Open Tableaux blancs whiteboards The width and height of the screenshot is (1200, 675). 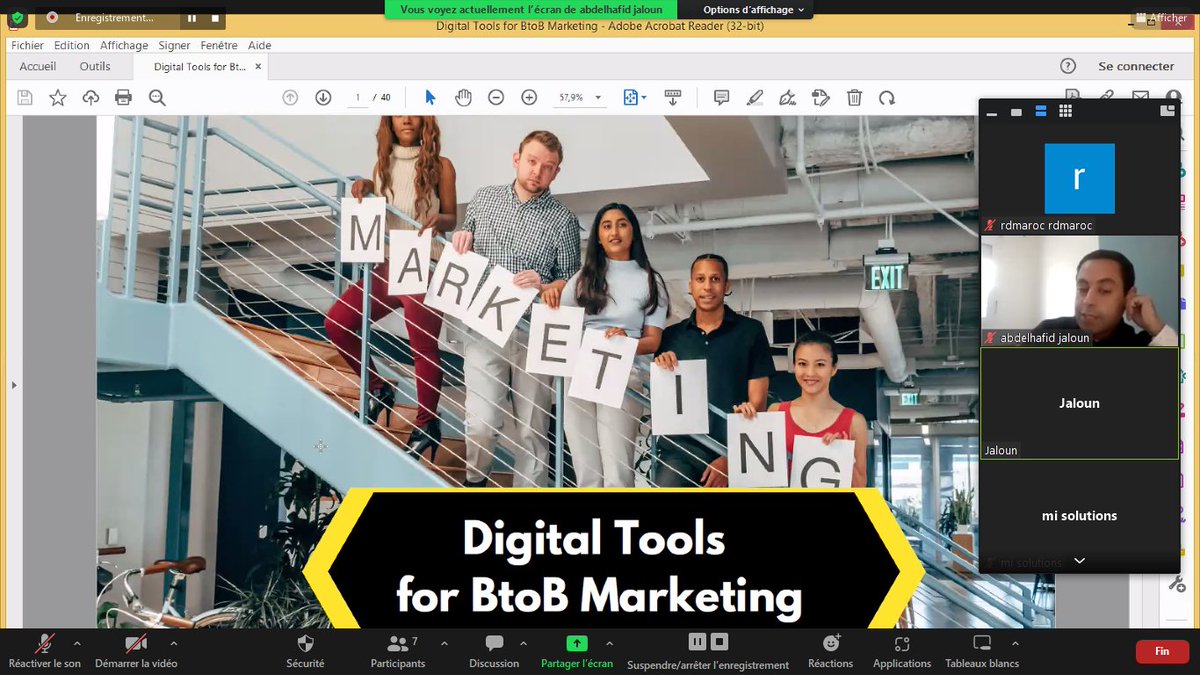[x=982, y=649]
